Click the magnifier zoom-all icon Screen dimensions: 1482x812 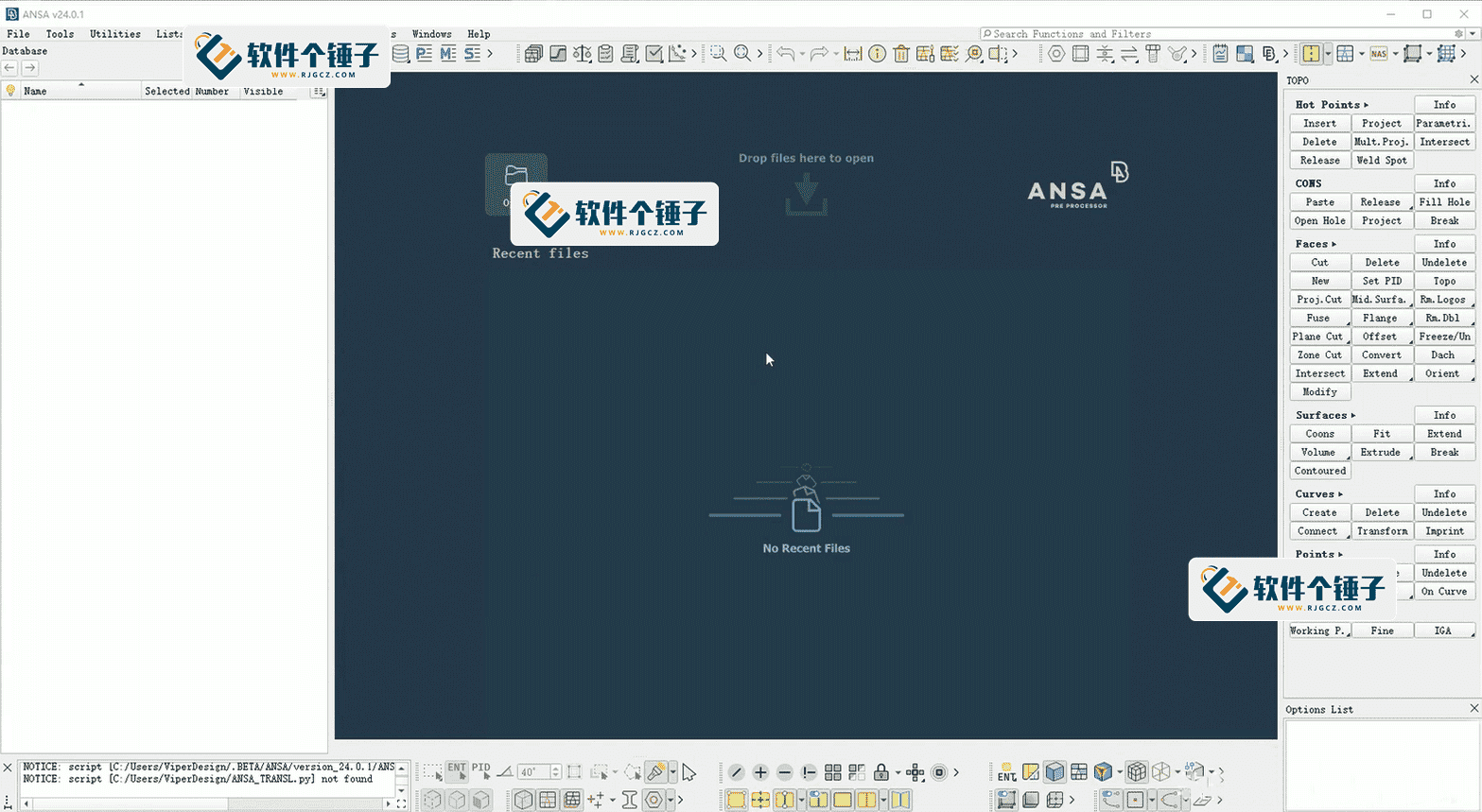pyautogui.click(x=742, y=54)
